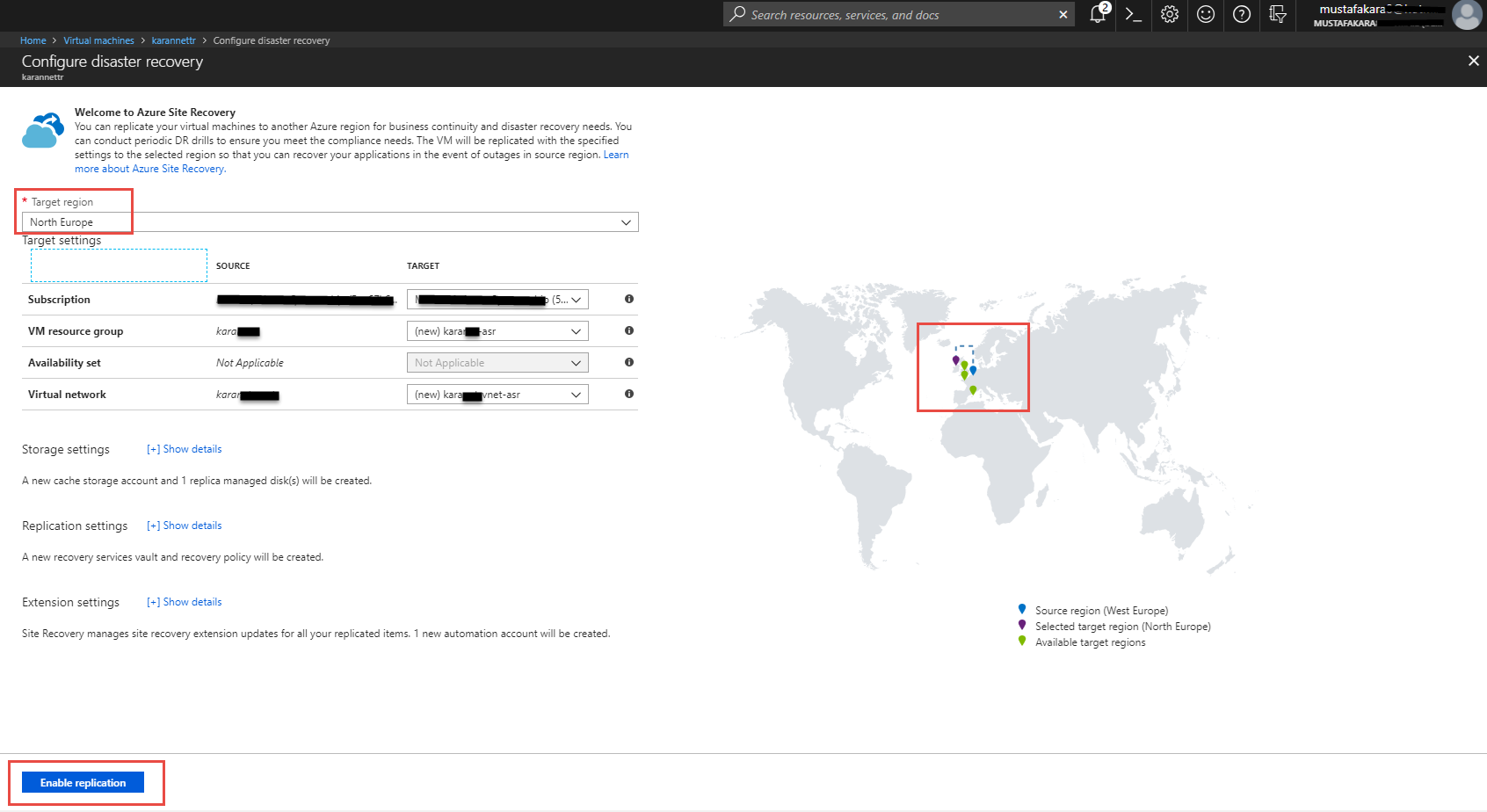
Task: Click the search magnifier icon
Action: click(x=738, y=14)
